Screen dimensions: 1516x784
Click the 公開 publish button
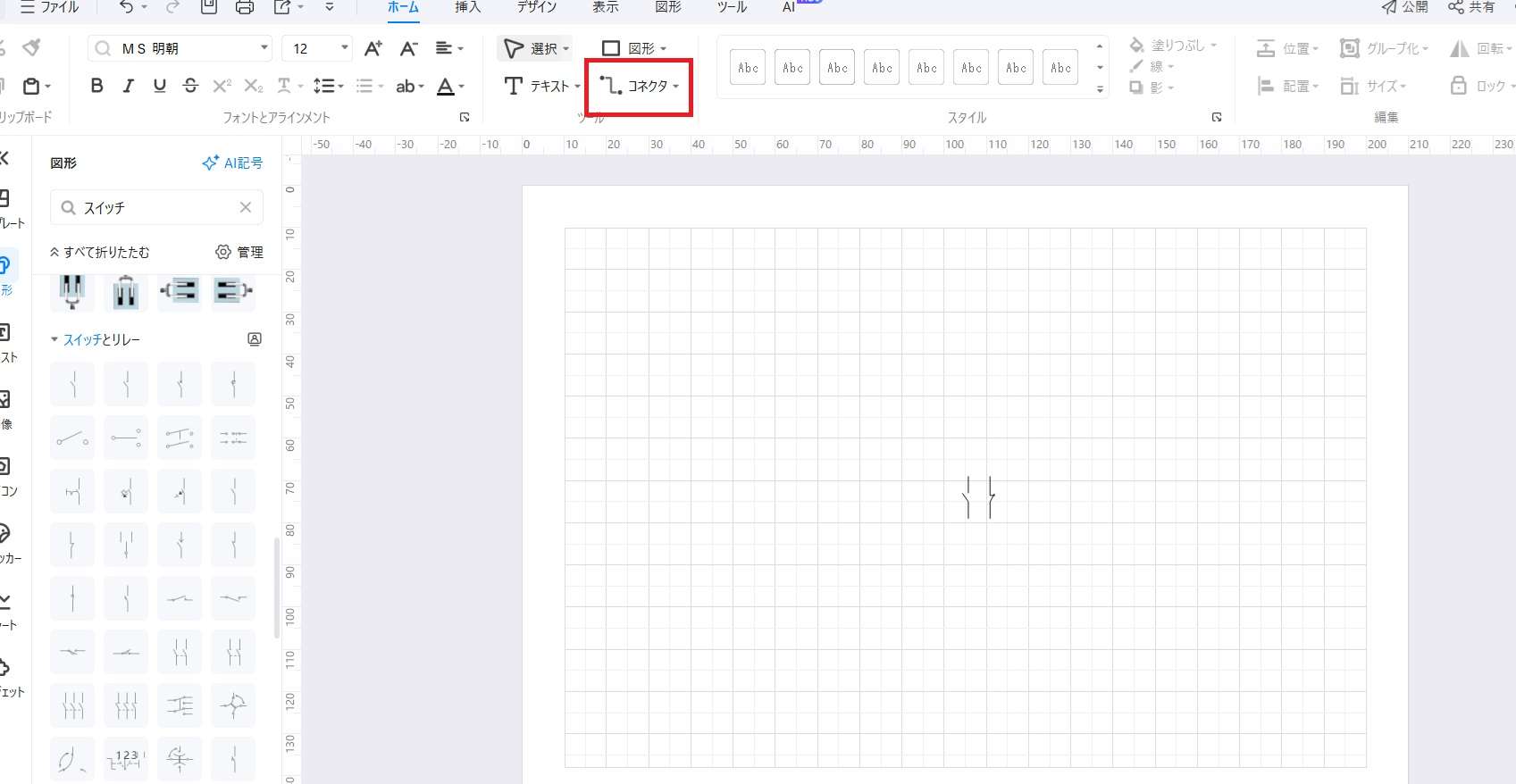(x=1404, y=7)
